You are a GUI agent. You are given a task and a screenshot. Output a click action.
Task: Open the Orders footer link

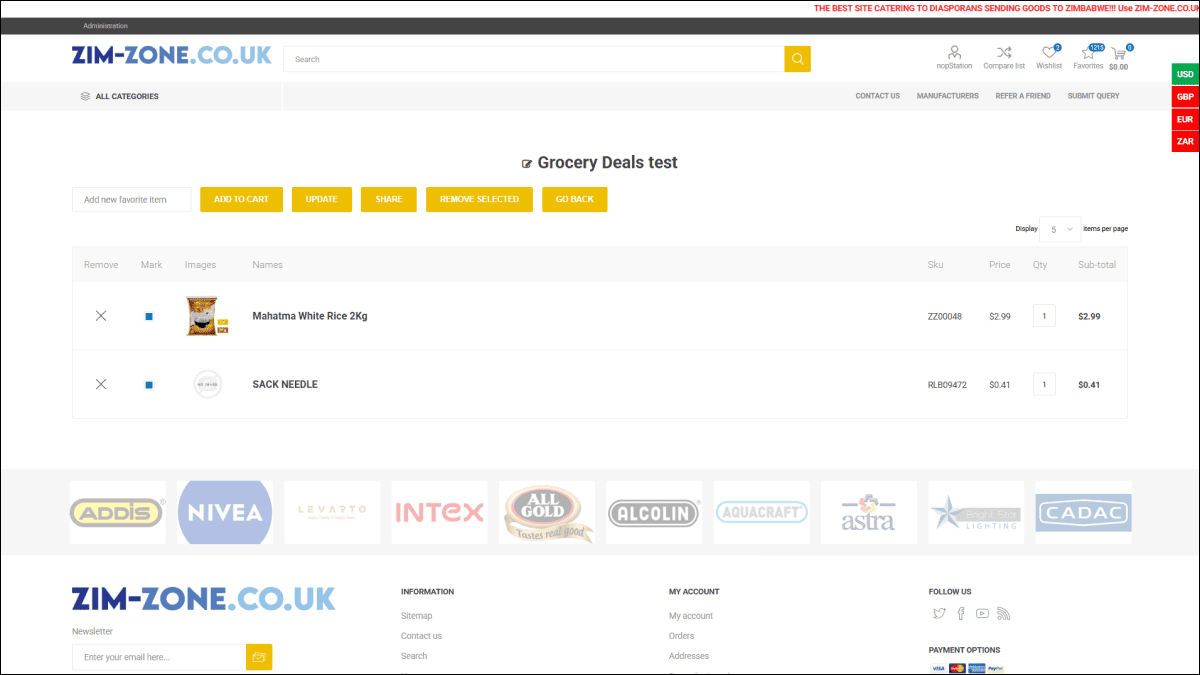(x=681, y=636)
